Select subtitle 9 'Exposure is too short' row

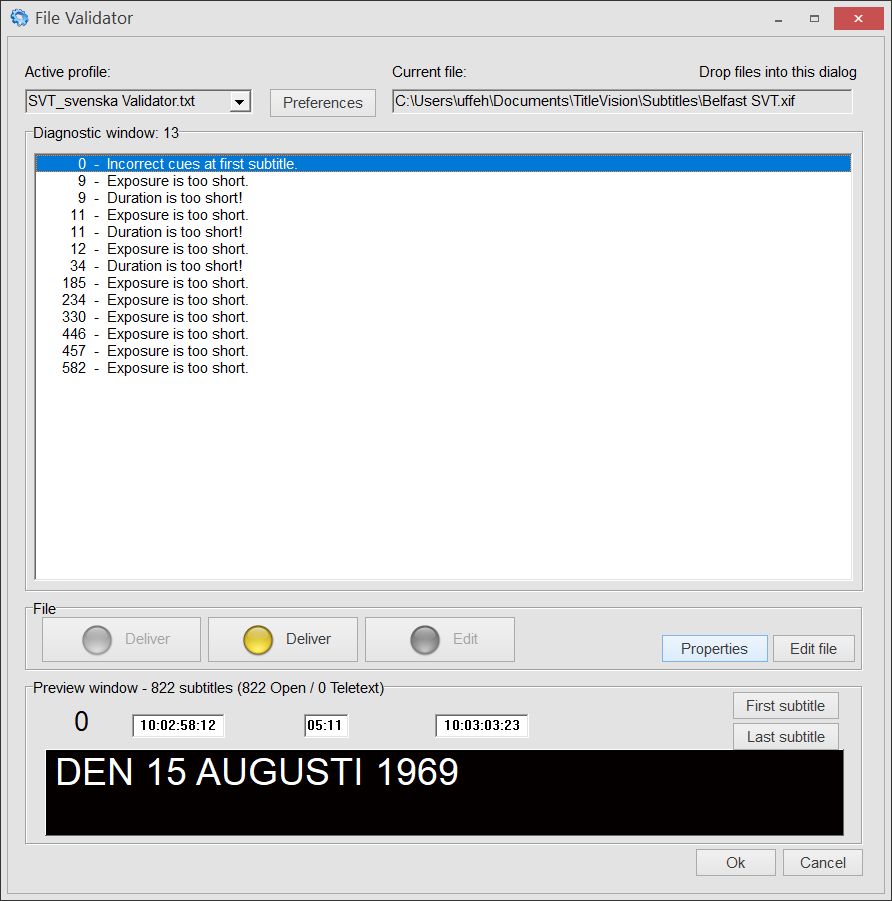click(x=443, y=181)
